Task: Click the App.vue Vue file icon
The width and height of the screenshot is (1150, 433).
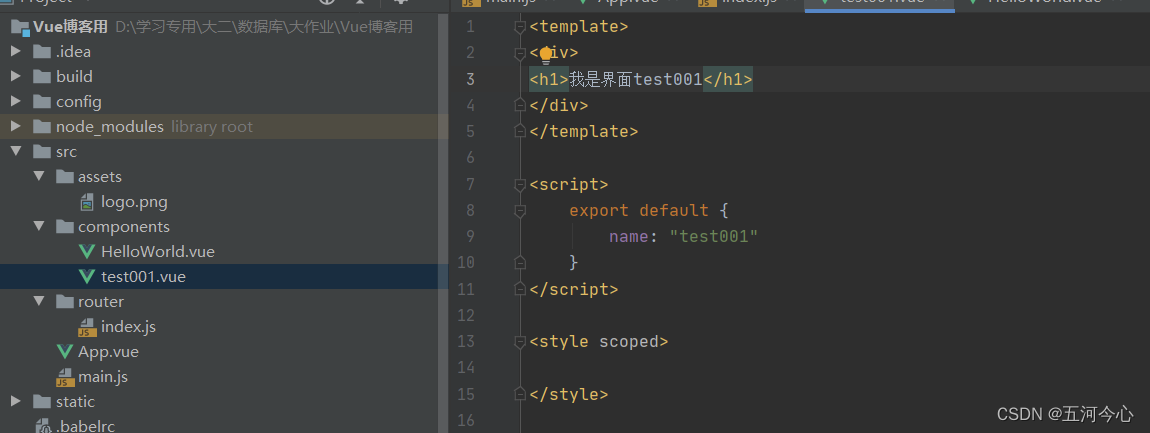Action: (x=65, y=352)
